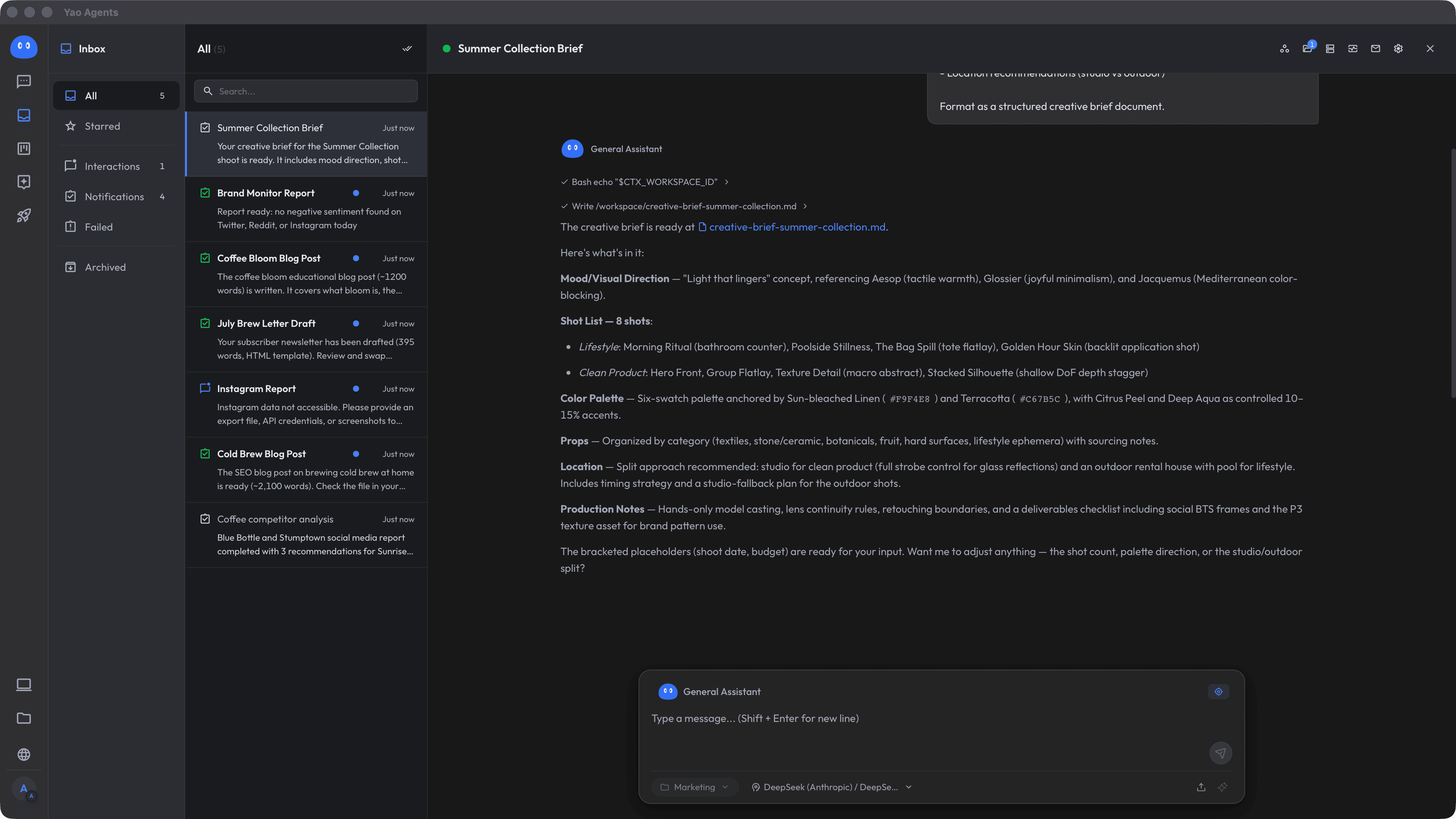Click the General Assistant label in composer

click(x=722, y=692)
